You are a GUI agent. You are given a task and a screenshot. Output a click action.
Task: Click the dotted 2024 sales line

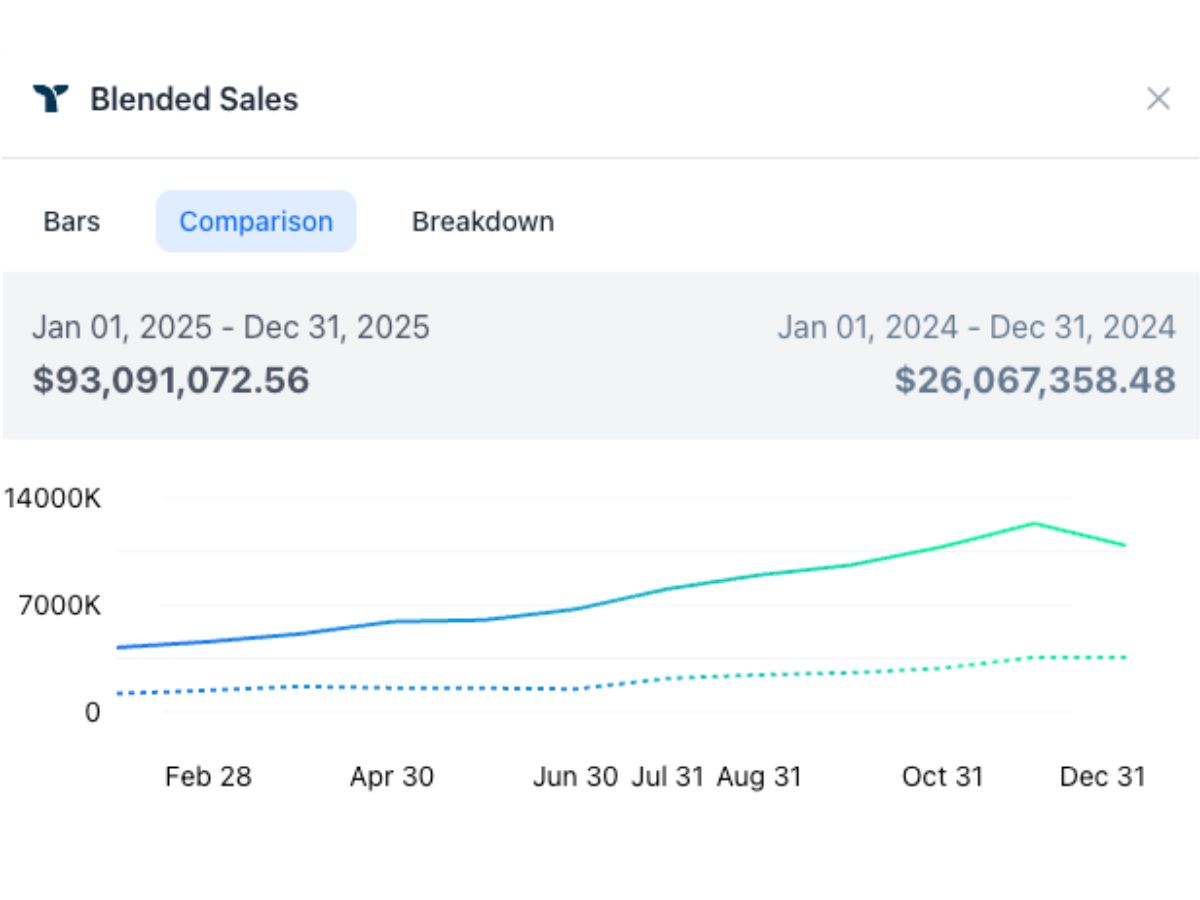coord(620,682)
